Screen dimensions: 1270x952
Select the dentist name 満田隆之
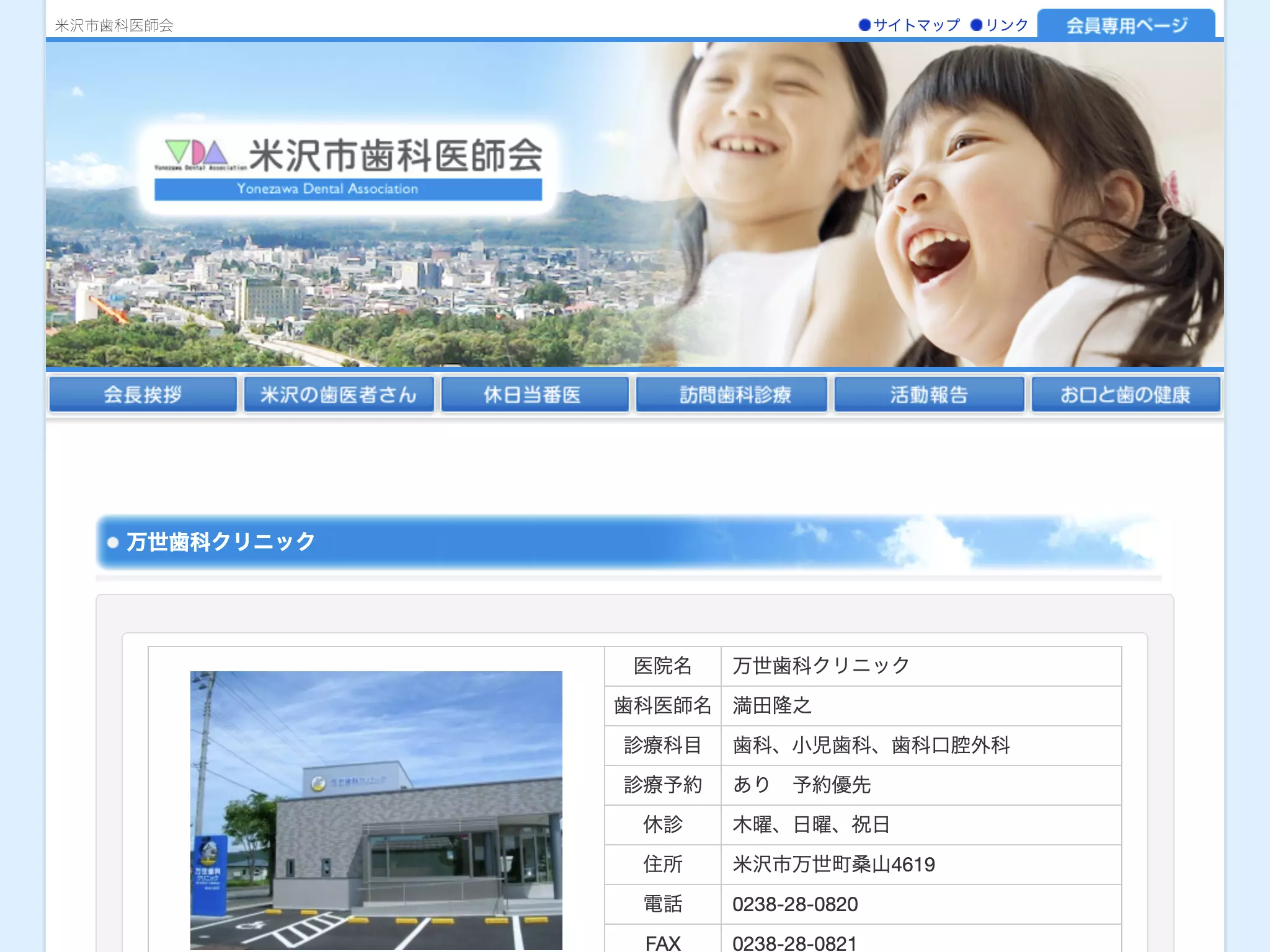tap(771, 705)
